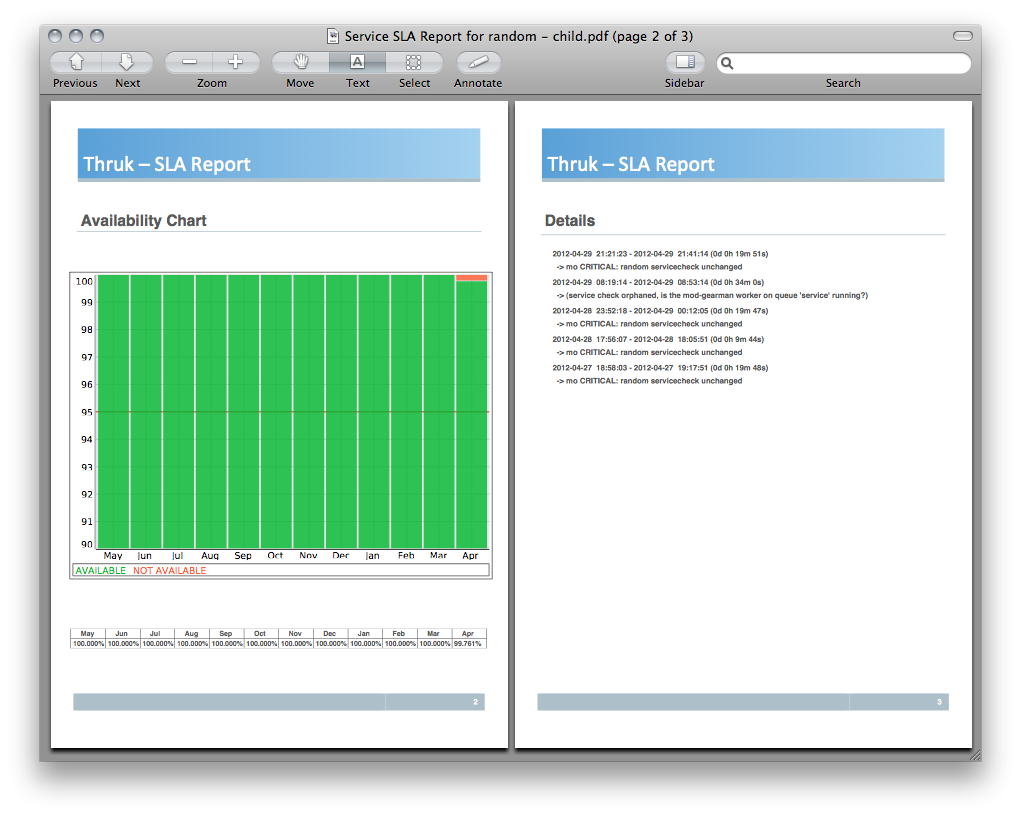The height and width of the screenshot is (816, 1021).
Task: Go to the Previous page
Action: click(76, 63)
